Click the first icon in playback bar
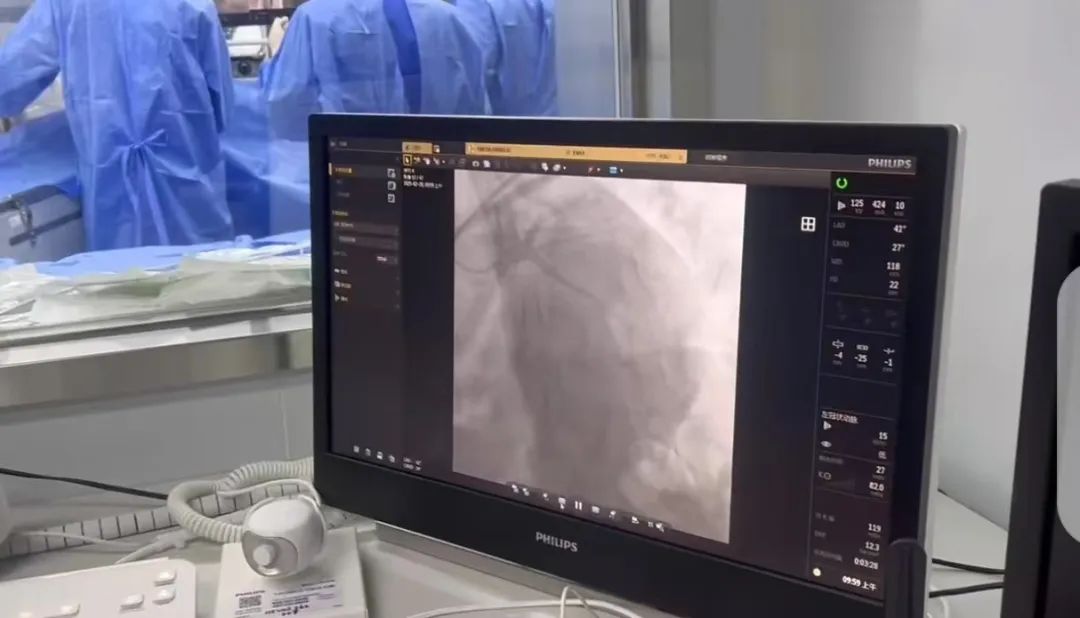1080x618 pixels. 514,489
